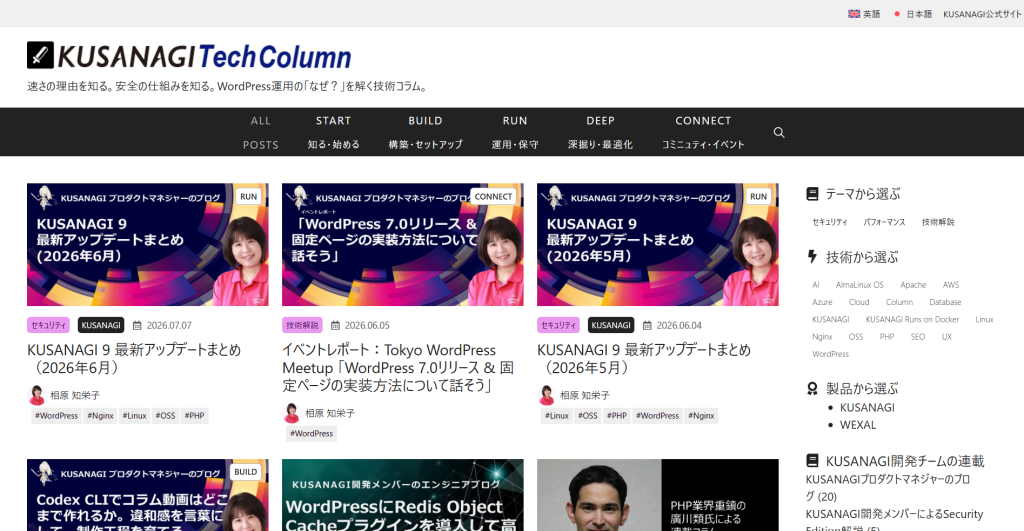Open Codex CLI column video thumbnail
The width and height of the screenshot is (1024, 531).
pyautogui.click(x=148, y=495)
